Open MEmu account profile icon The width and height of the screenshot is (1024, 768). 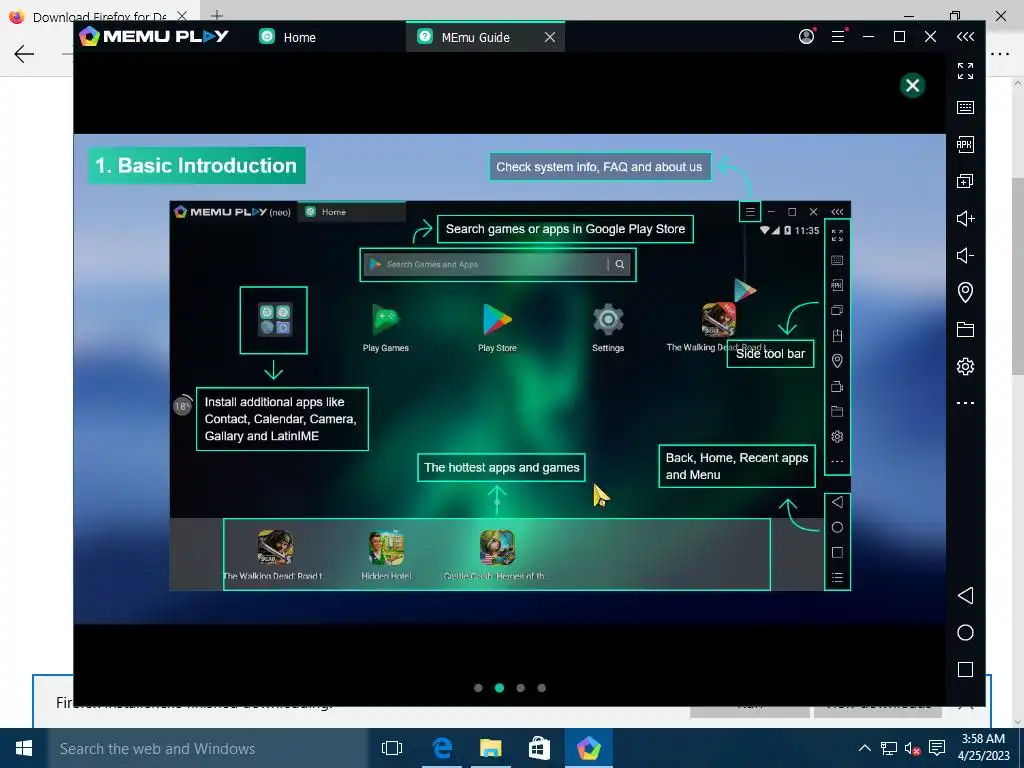807,37
